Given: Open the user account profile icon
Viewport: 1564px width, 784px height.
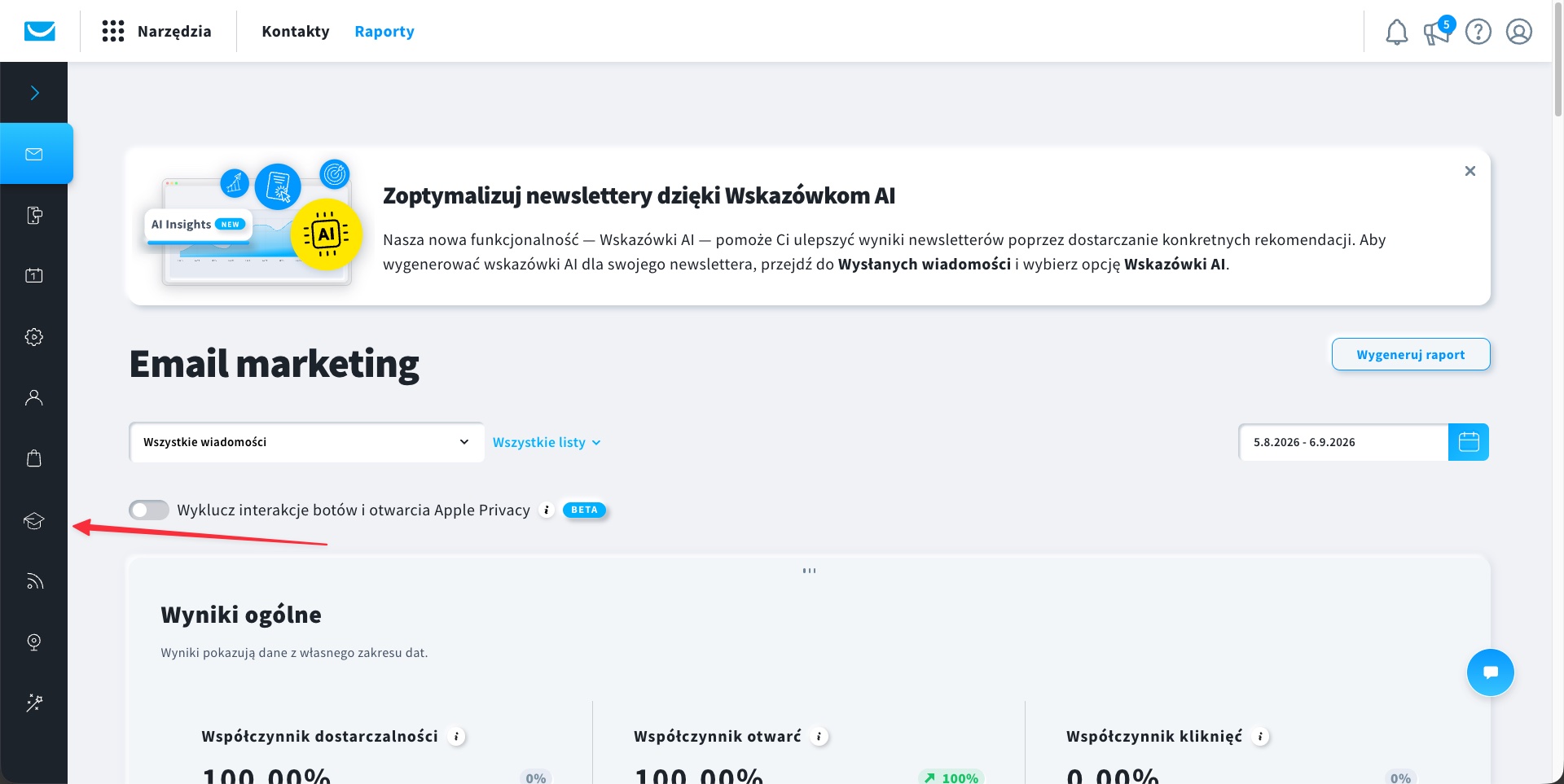Looking at the screenshot, I should coord(1519,32).
